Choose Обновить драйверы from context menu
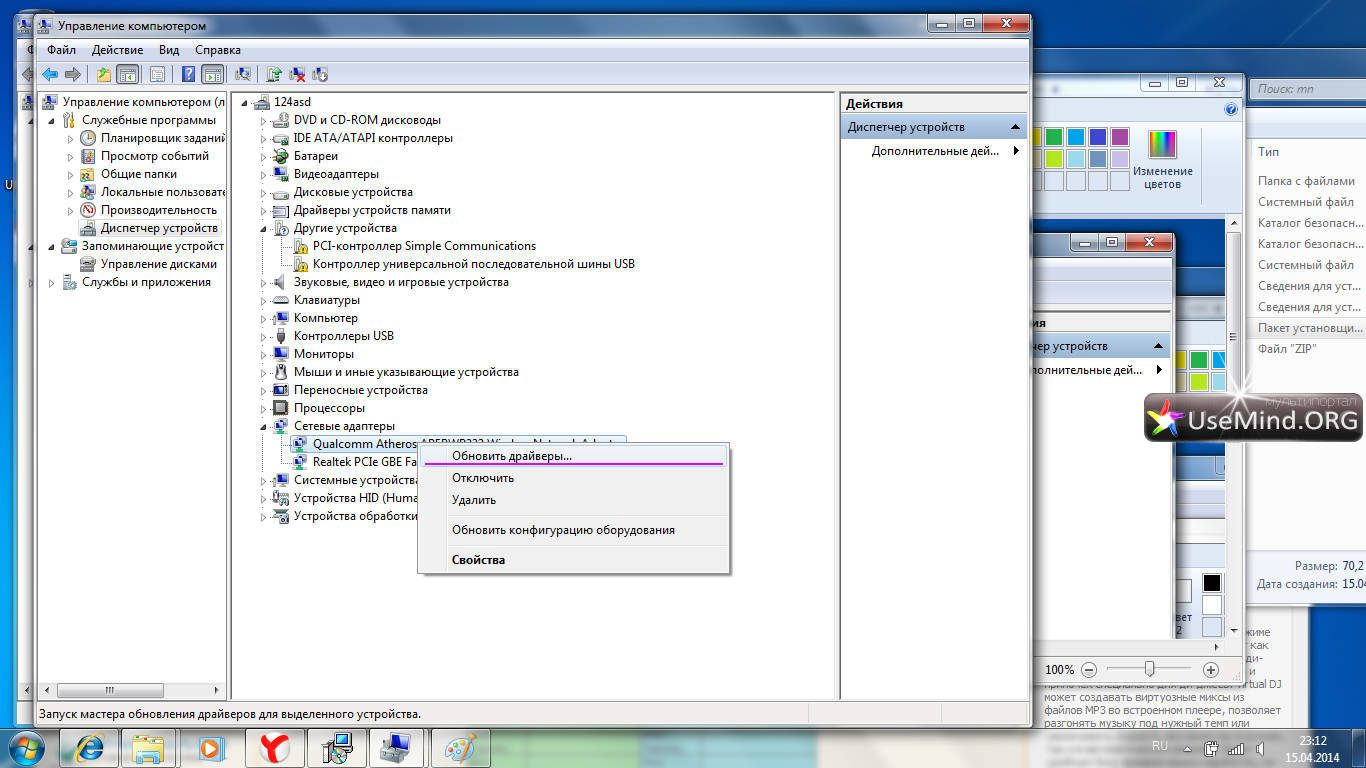1366x768 pixels. click(574, 455)
